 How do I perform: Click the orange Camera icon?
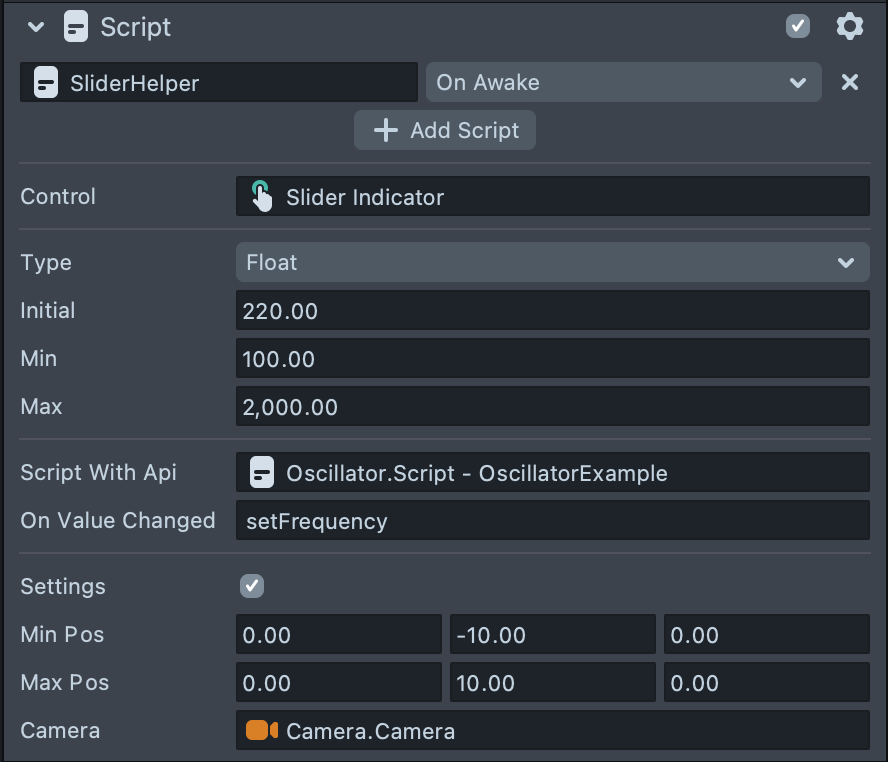point(262,731)
